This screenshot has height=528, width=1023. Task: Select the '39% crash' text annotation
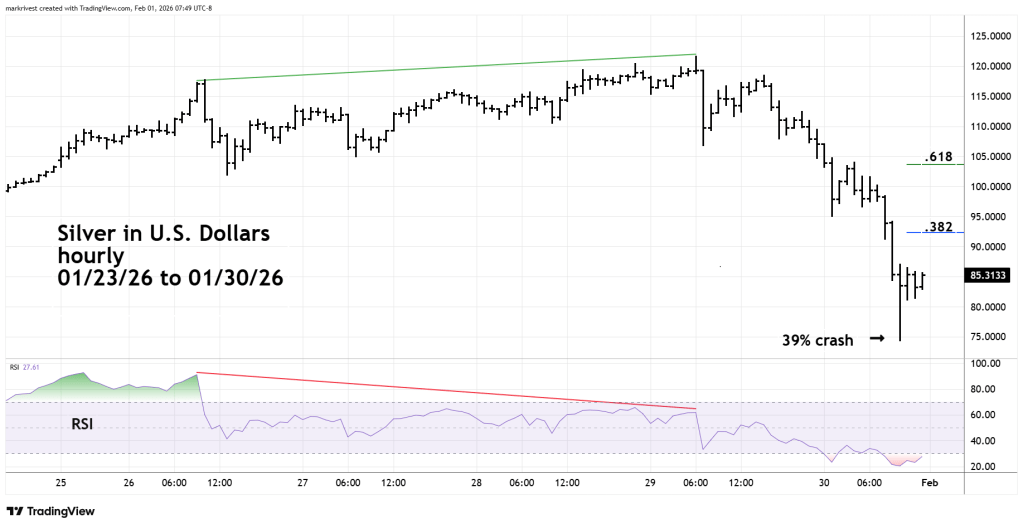click(817, 340)
